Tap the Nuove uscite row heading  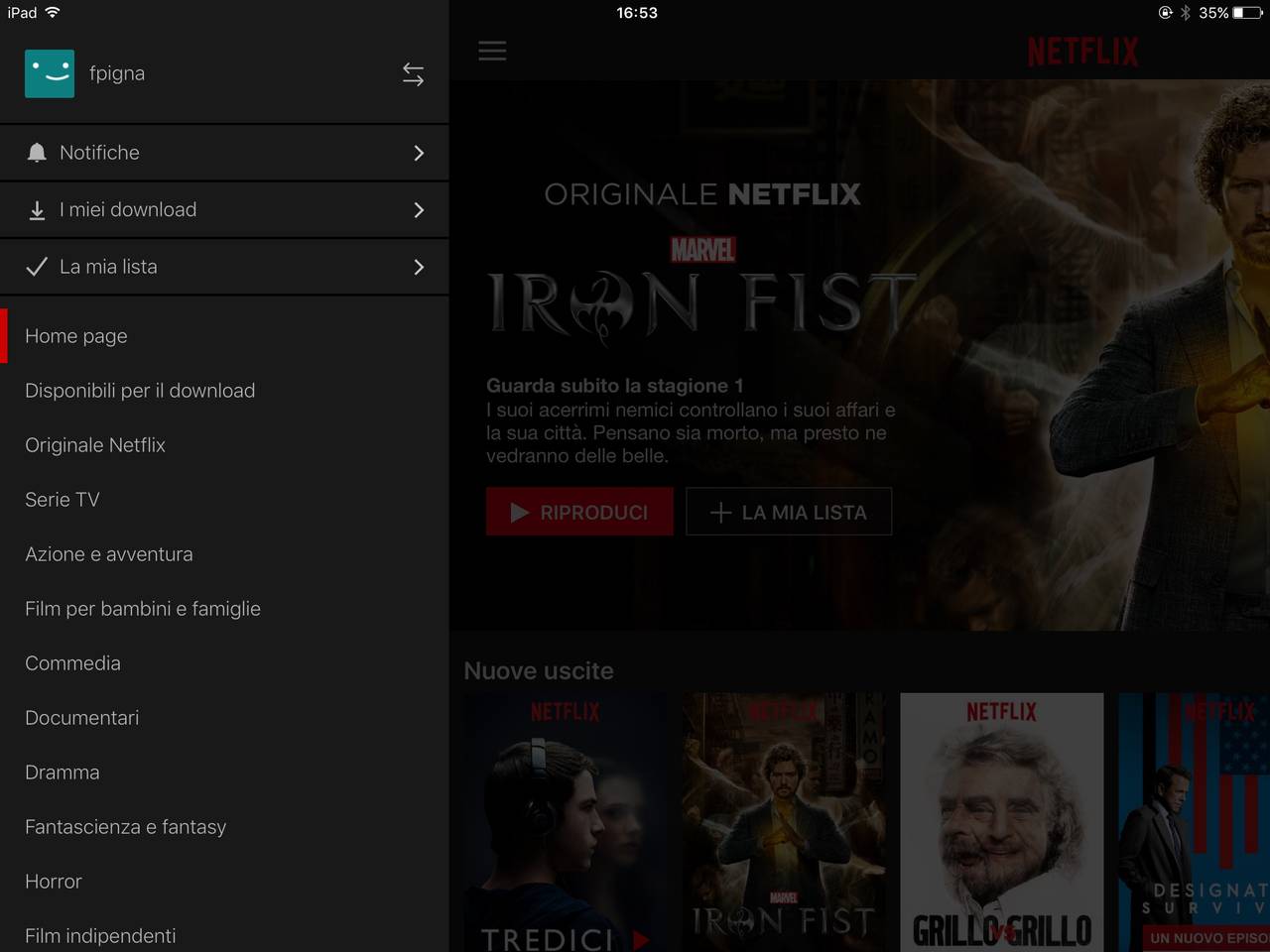(539, 671)
